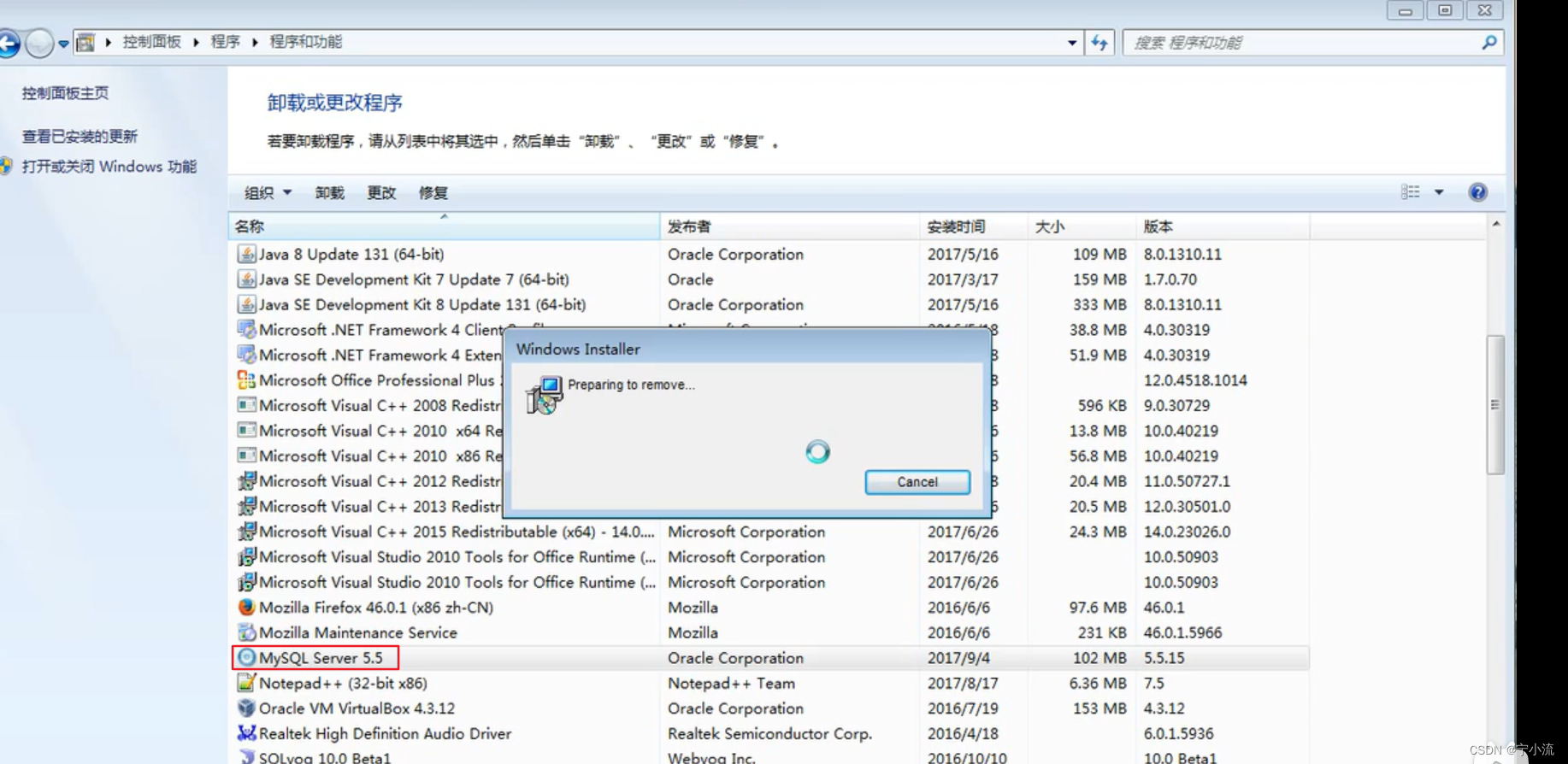Screen dimensions: 1568x764
Task: Click Microsoft Office Professional Plus icon
Action: [246, 380]
